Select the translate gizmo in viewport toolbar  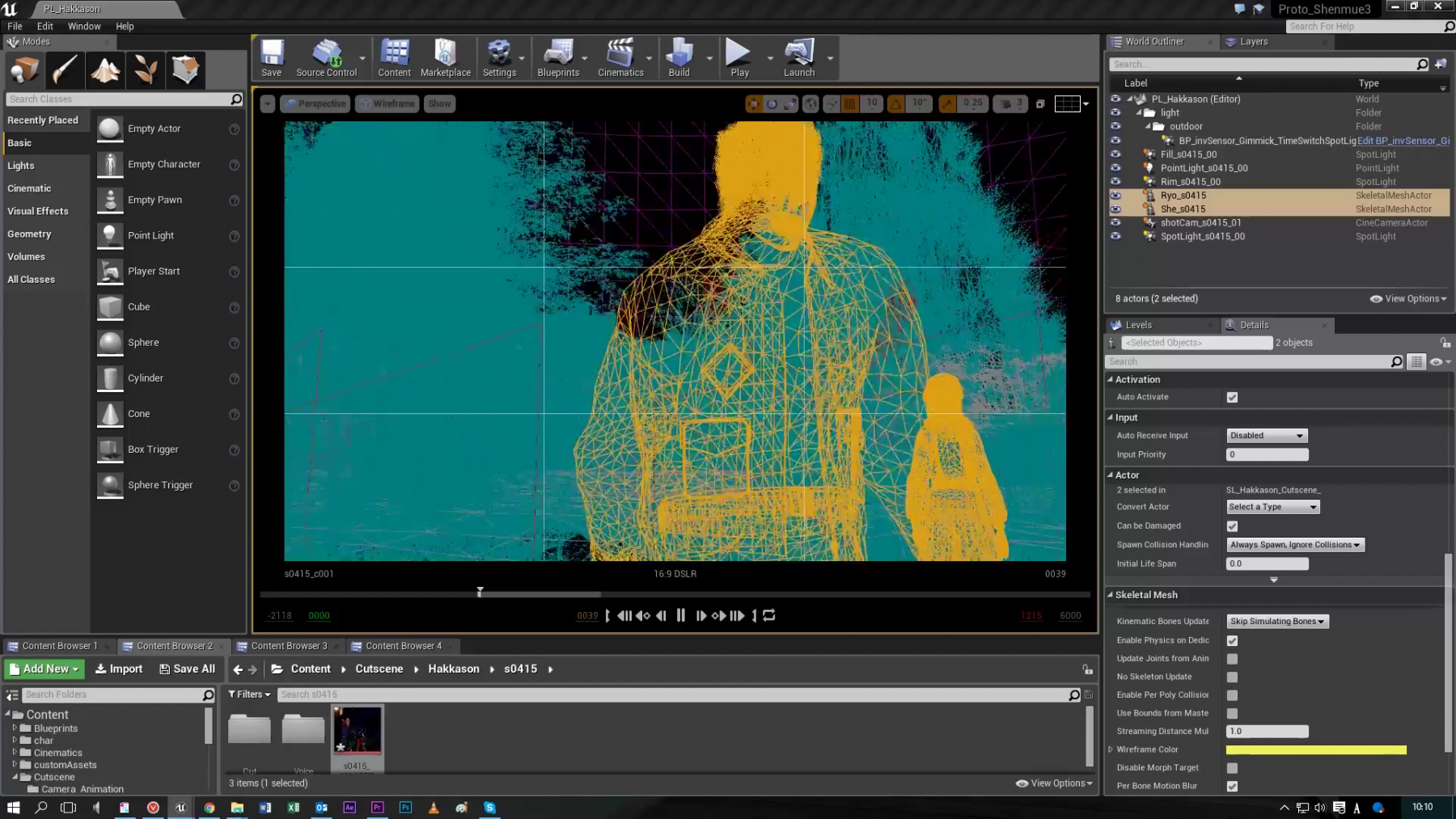[x=754, y=103]
